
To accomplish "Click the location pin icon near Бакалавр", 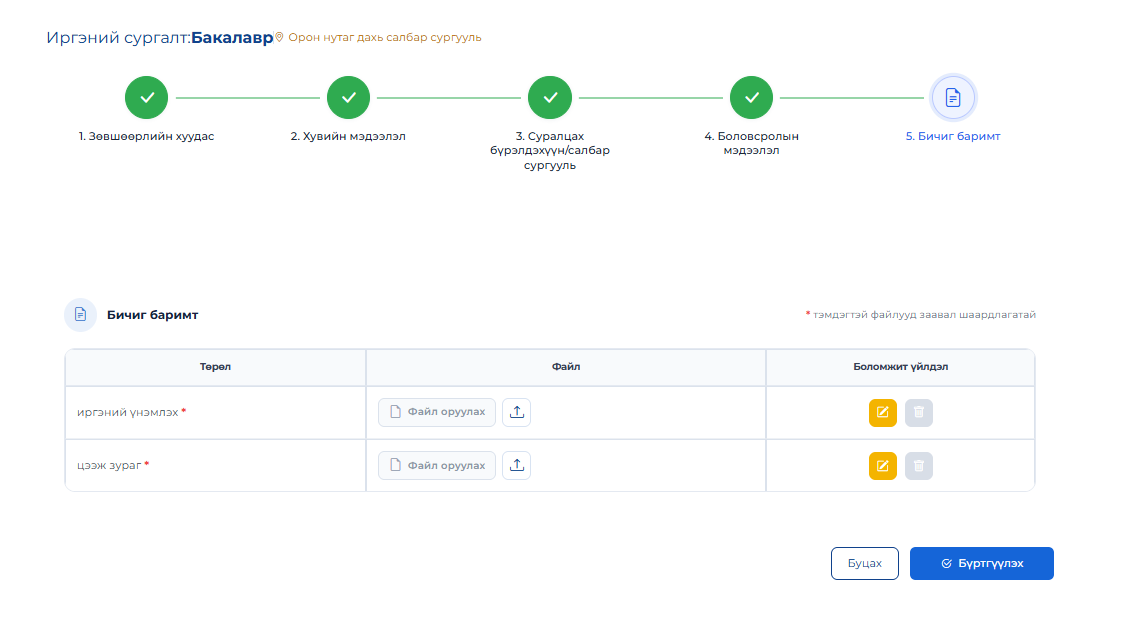I will coord(280,37).
